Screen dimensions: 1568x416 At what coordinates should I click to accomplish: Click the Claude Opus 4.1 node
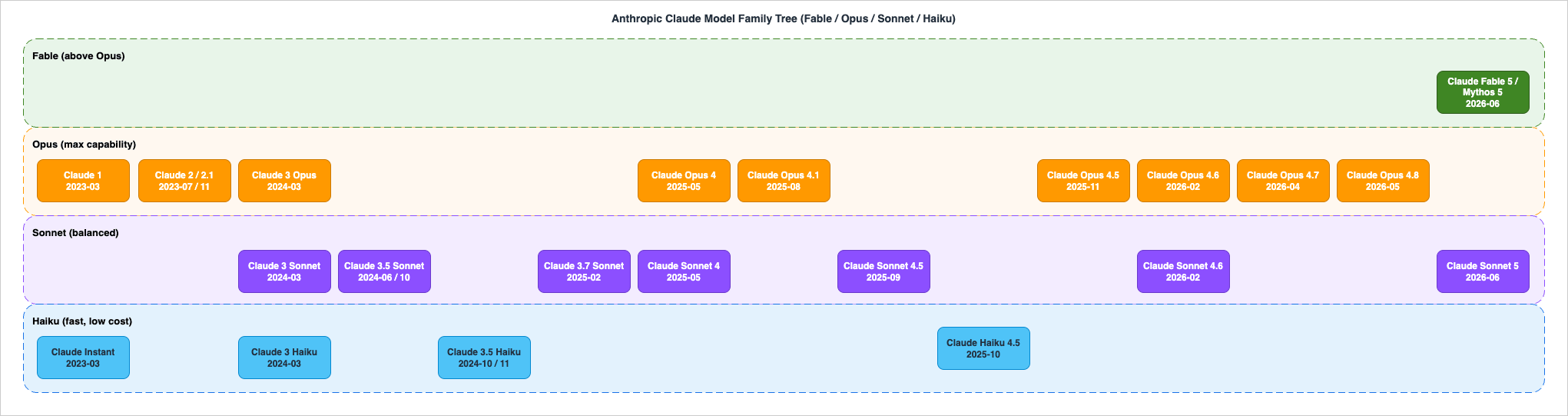coord(784,181)
